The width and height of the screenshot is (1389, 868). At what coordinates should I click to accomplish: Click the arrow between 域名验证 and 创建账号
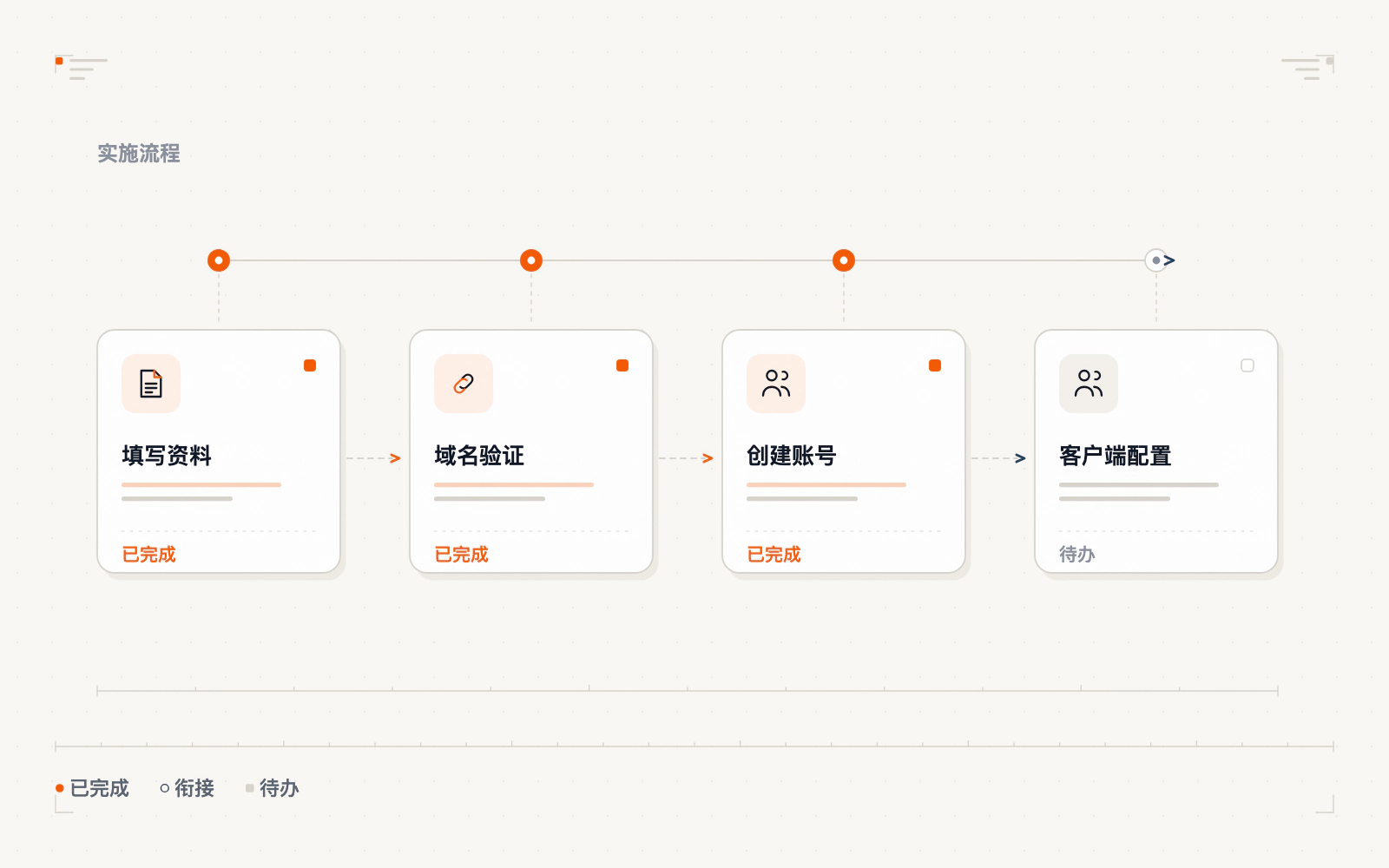click(687, 458)
